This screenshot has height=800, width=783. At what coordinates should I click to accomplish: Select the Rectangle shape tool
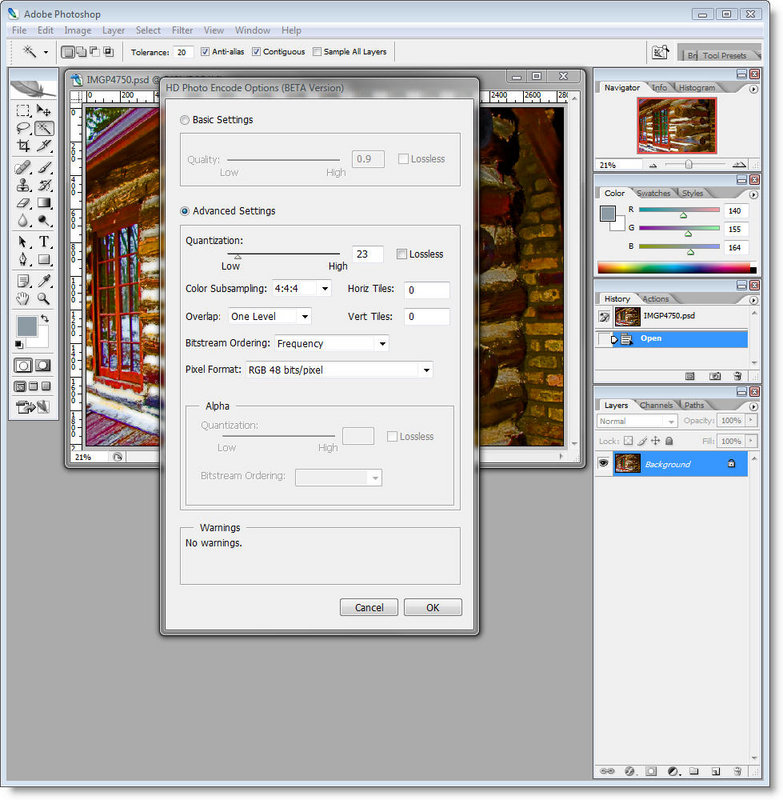[x=44, y=260]
